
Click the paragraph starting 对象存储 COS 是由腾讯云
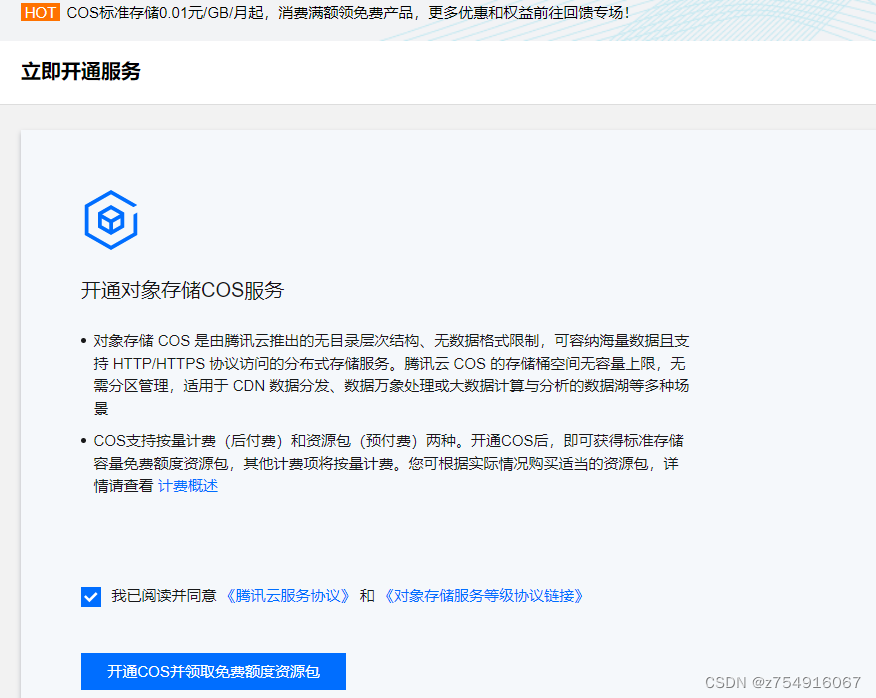(x=391, y=374)
